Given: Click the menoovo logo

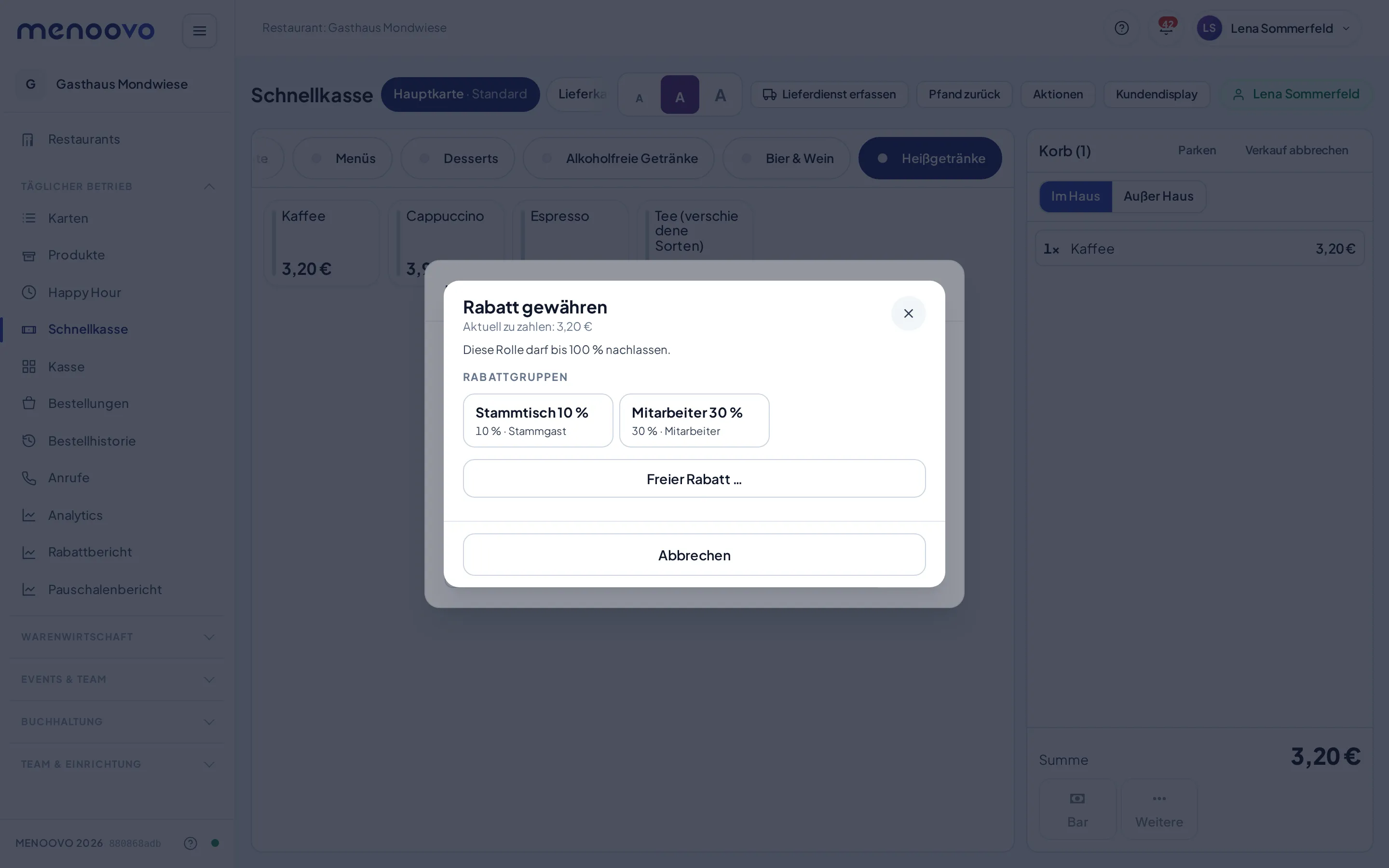Looking at the screenshot, I should coord(85,30).
